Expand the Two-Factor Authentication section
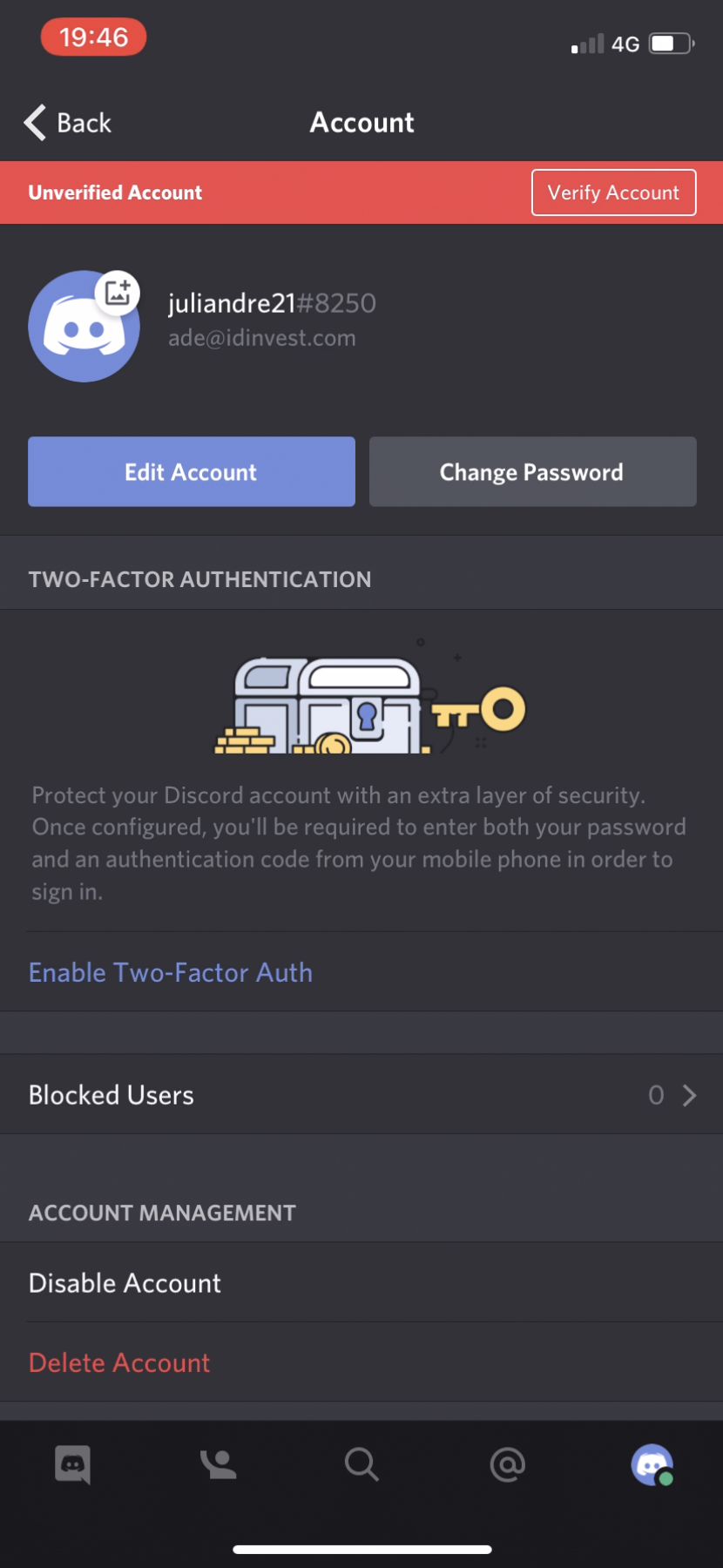723x1568 pixels. [x=199, y=578]
